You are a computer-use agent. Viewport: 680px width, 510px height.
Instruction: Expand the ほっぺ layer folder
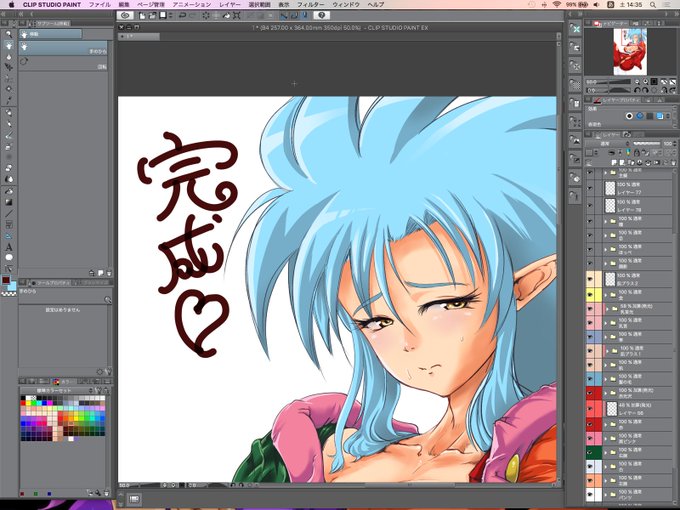pyautogui.click(x=606, y=249)
